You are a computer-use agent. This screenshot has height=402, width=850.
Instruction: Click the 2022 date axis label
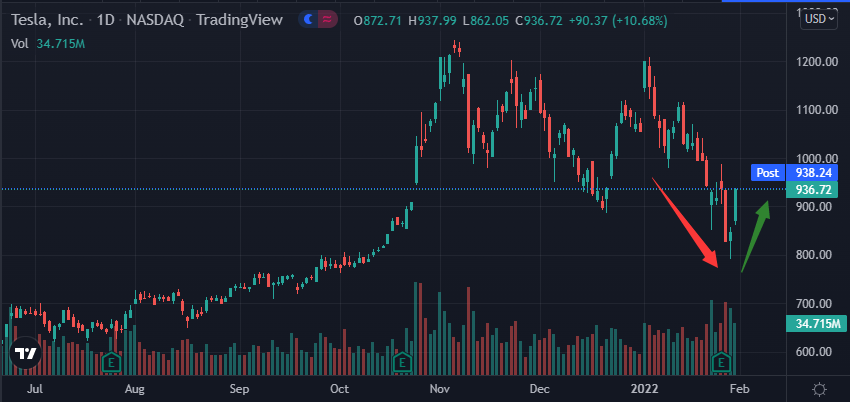(646, 388)
